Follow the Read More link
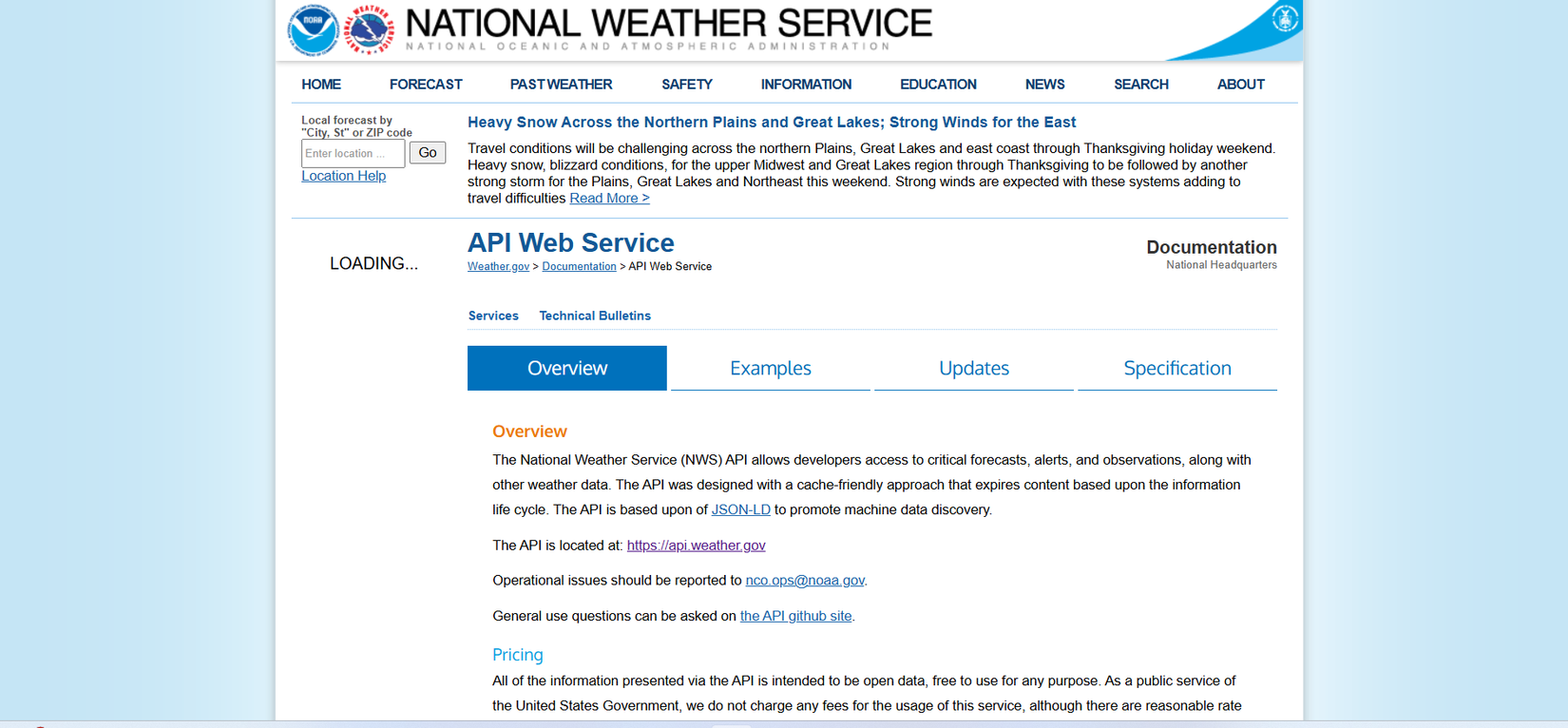This screenshot has width=1568, height=728. click(x=609, y=198)
